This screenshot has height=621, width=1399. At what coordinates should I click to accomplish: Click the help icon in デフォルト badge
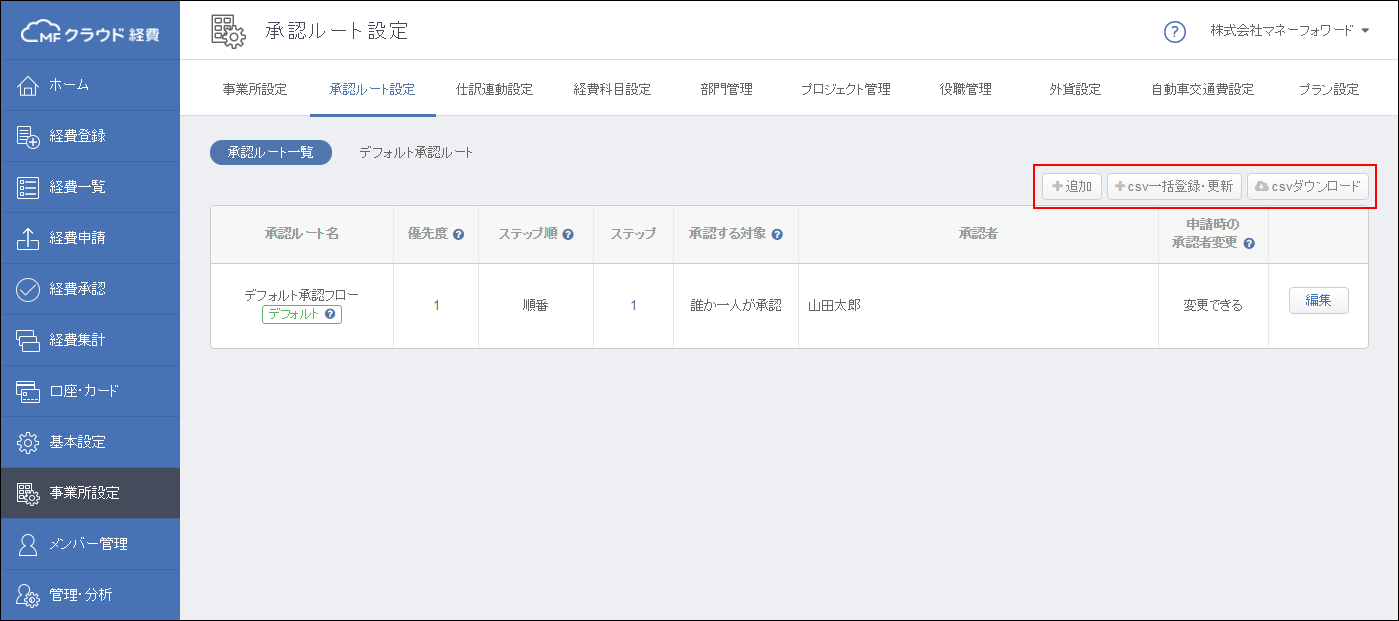[x=329, y=314]
